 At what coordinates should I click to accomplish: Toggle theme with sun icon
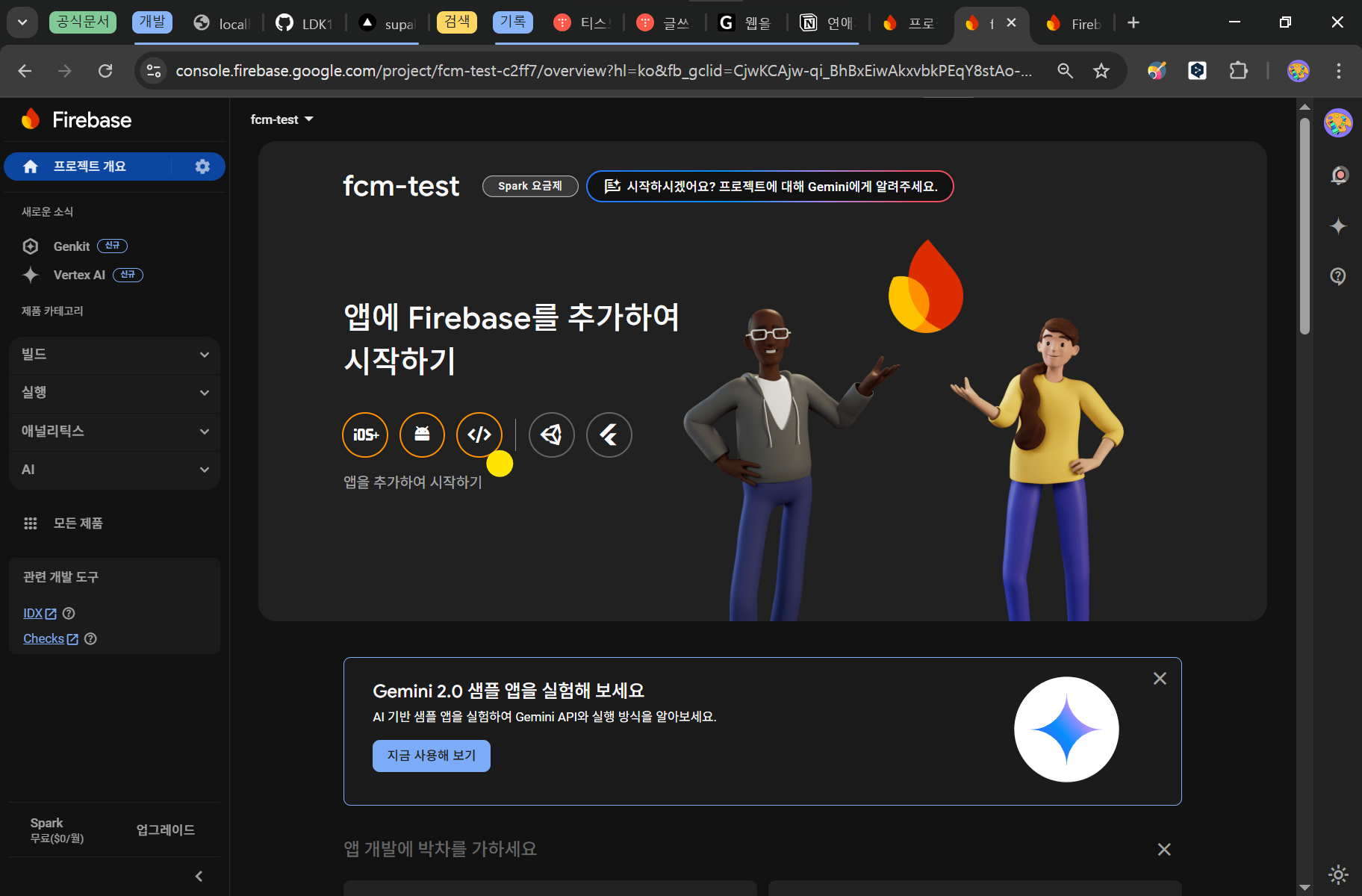pyautogui.click(x=1338, y=874)
